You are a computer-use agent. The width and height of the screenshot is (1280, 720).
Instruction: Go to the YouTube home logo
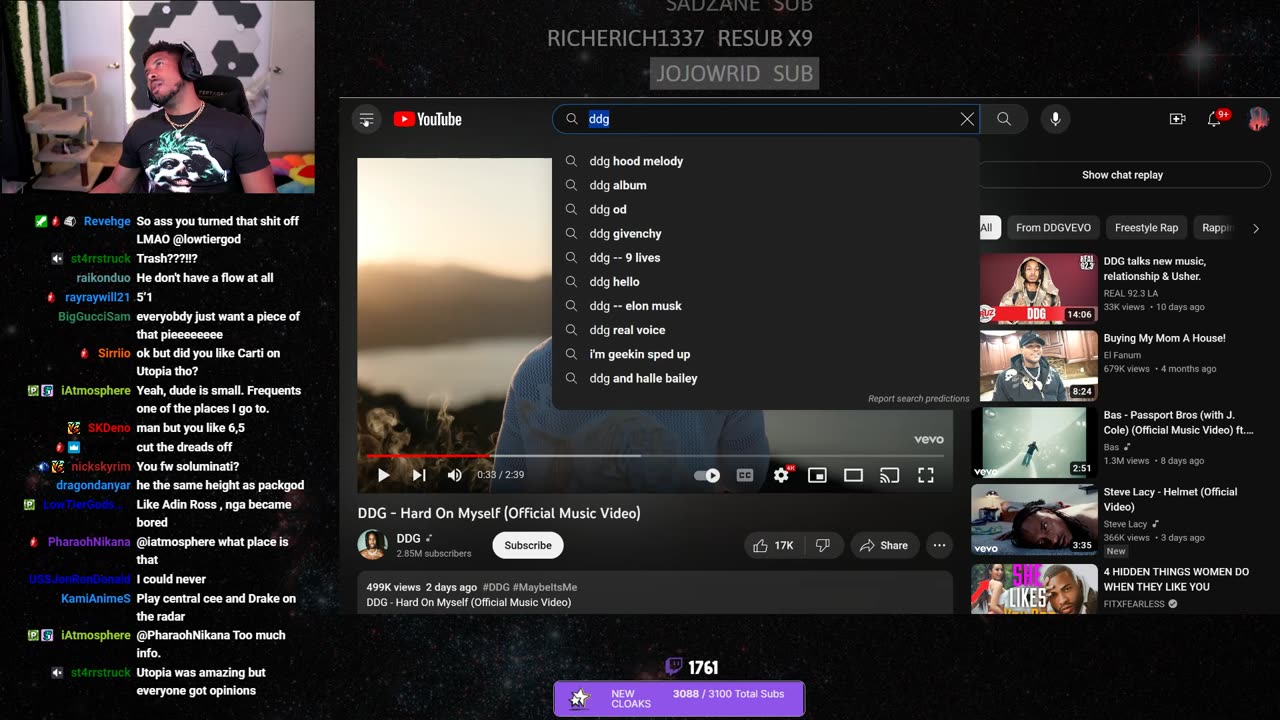coord(428,119)
